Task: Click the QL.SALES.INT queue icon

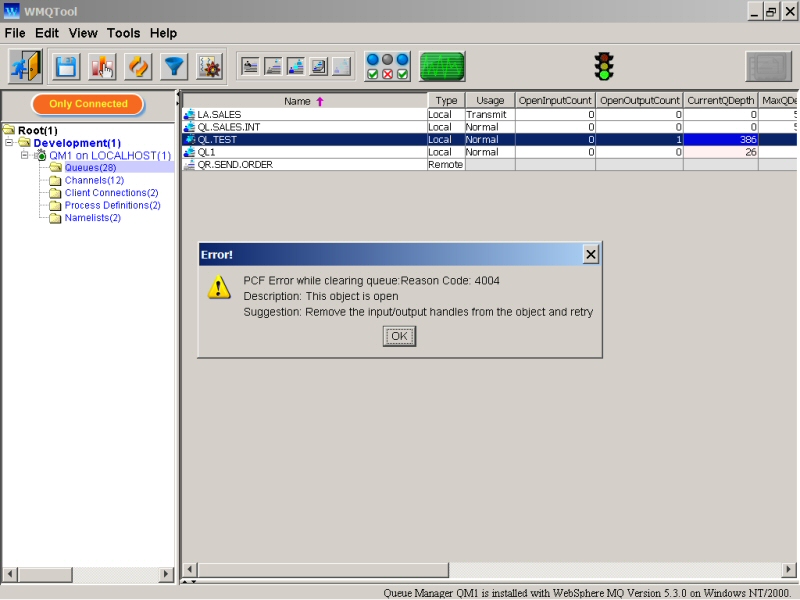Action: click(189, 127)
